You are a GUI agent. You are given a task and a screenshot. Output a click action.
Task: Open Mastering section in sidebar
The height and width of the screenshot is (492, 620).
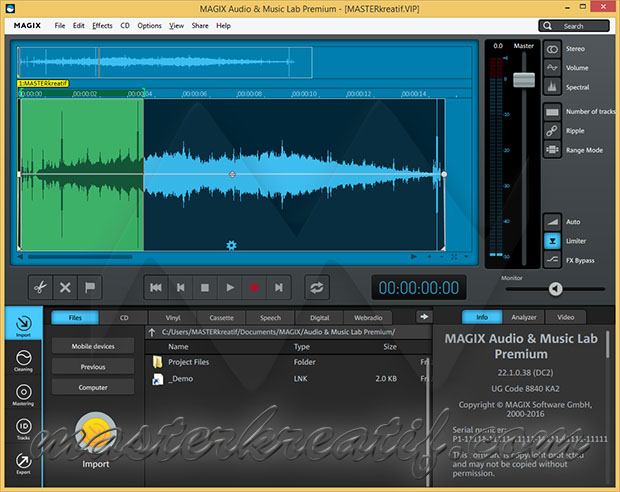pos(23,395)
